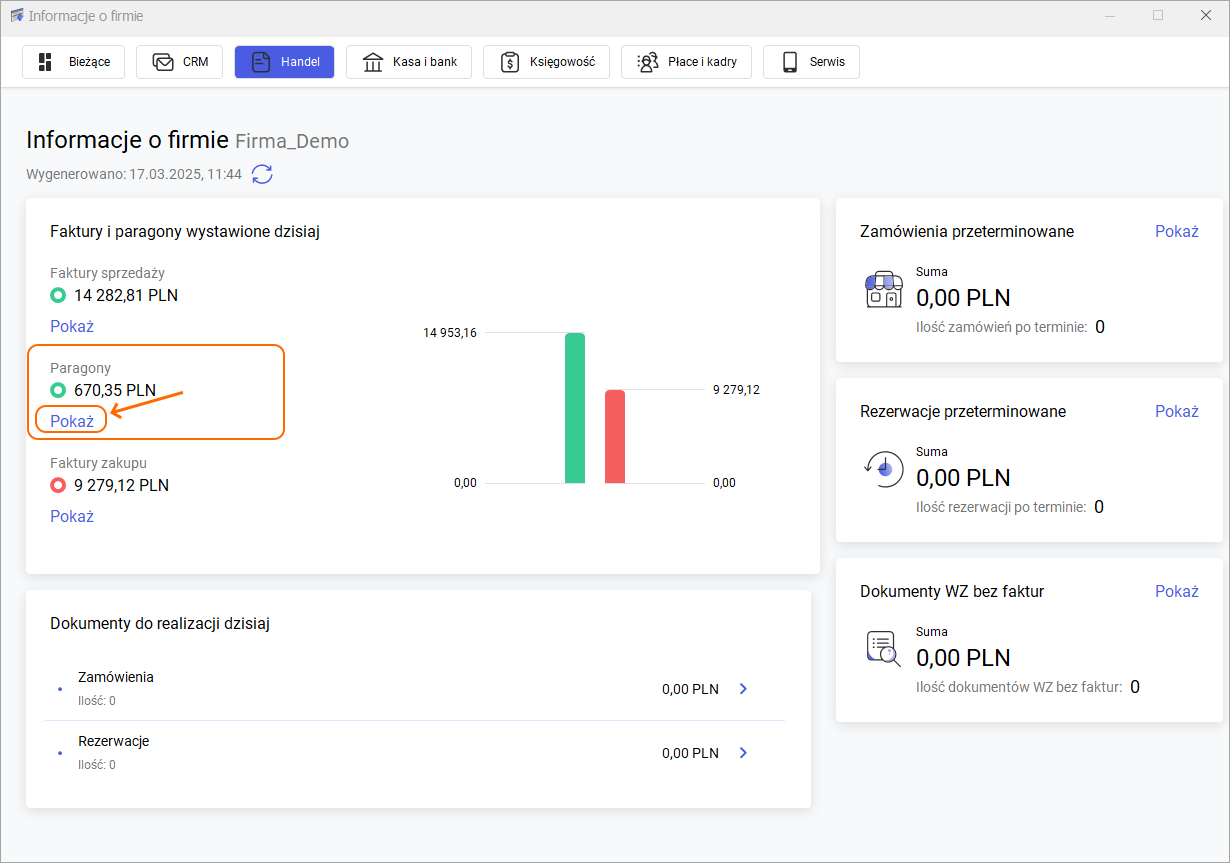Click the Firma_Demo company name
The width and height of the screenshot is (1230, 863).
(292, 141)
